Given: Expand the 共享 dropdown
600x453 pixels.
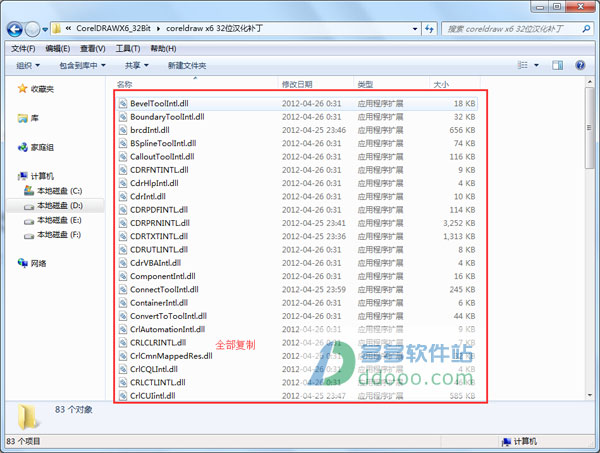Looking at the screenshot, I should (x=137, y=65).
